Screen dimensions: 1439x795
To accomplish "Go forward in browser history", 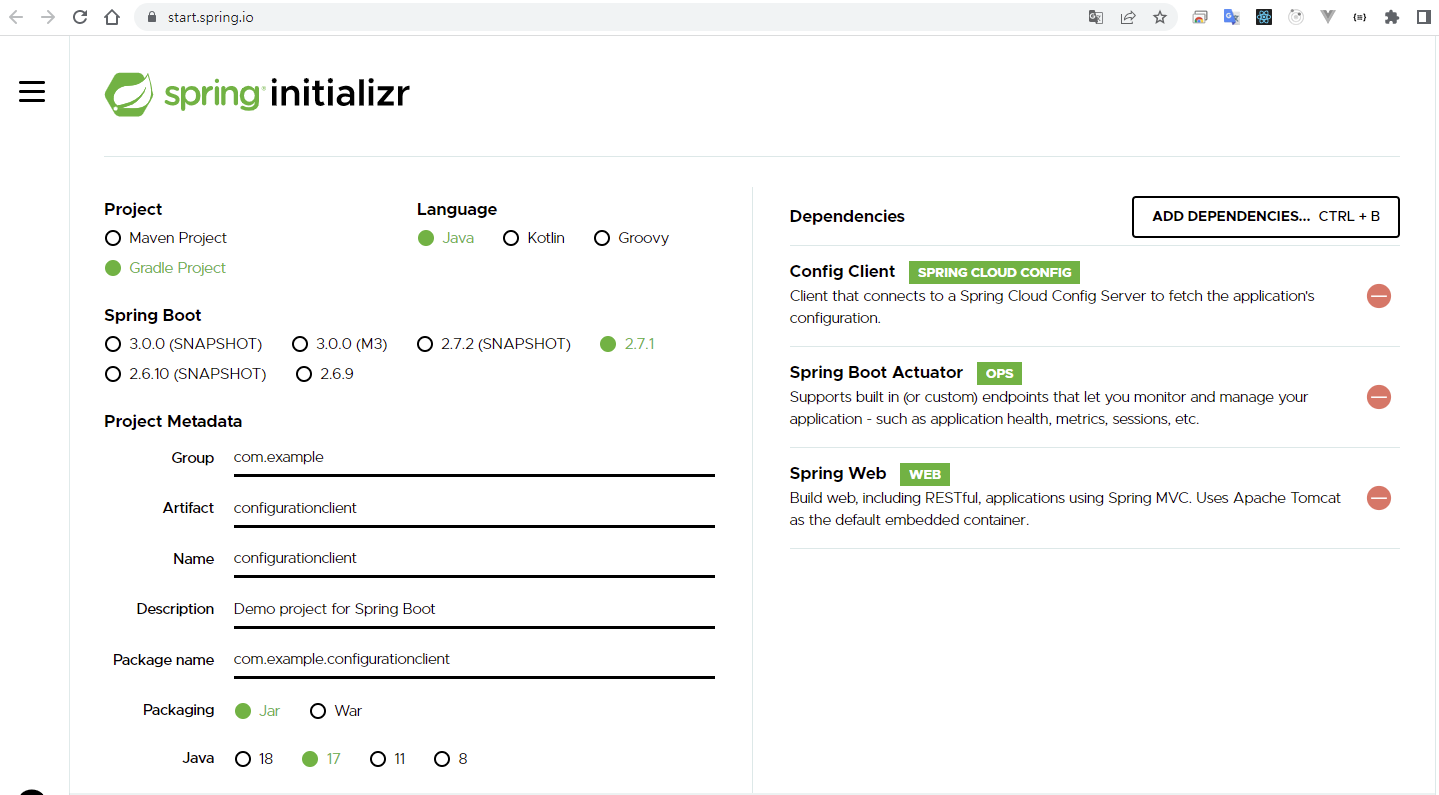I will [x=48, y=17].
